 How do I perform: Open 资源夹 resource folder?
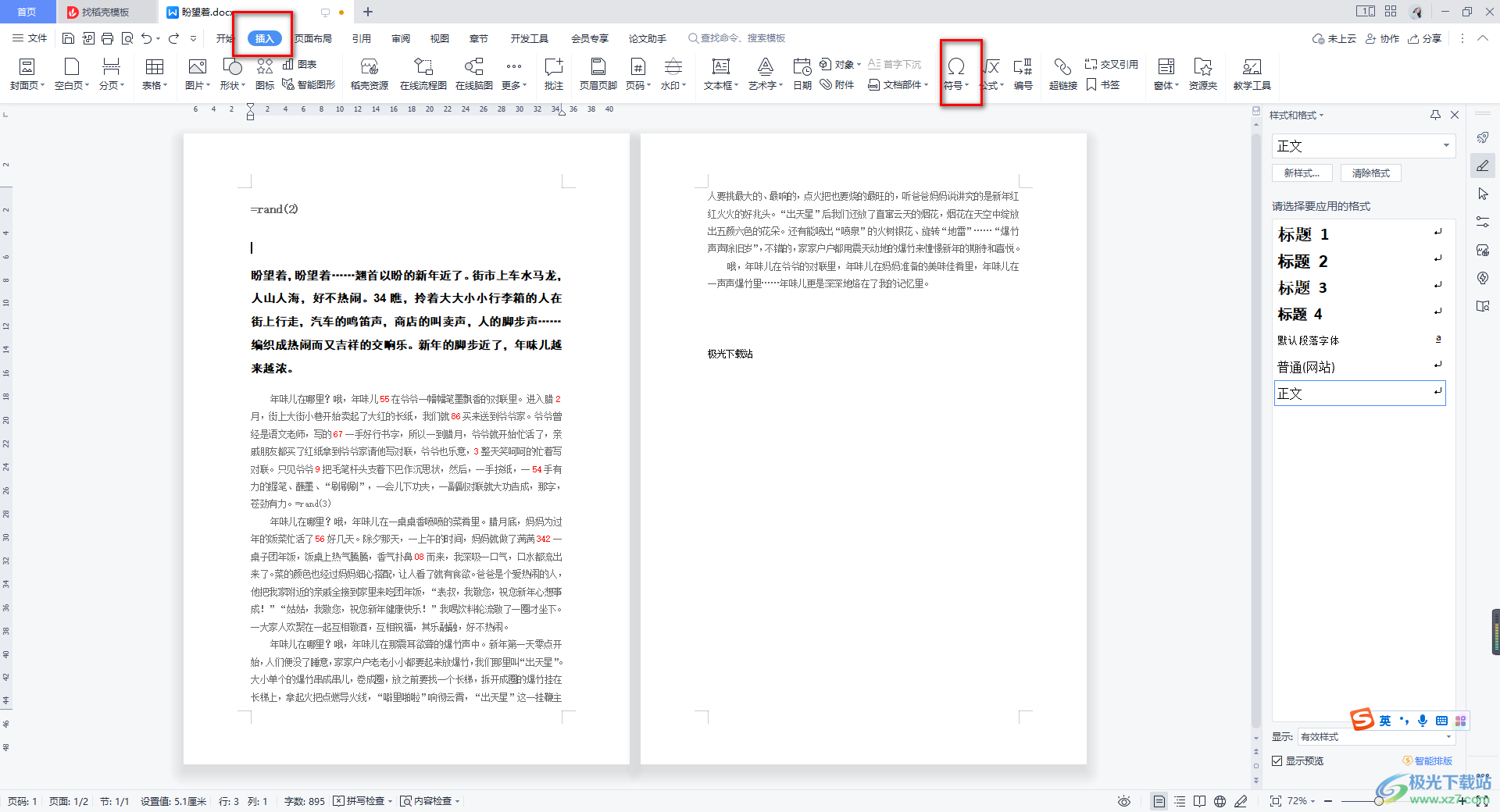click(x=1203, y=74)
